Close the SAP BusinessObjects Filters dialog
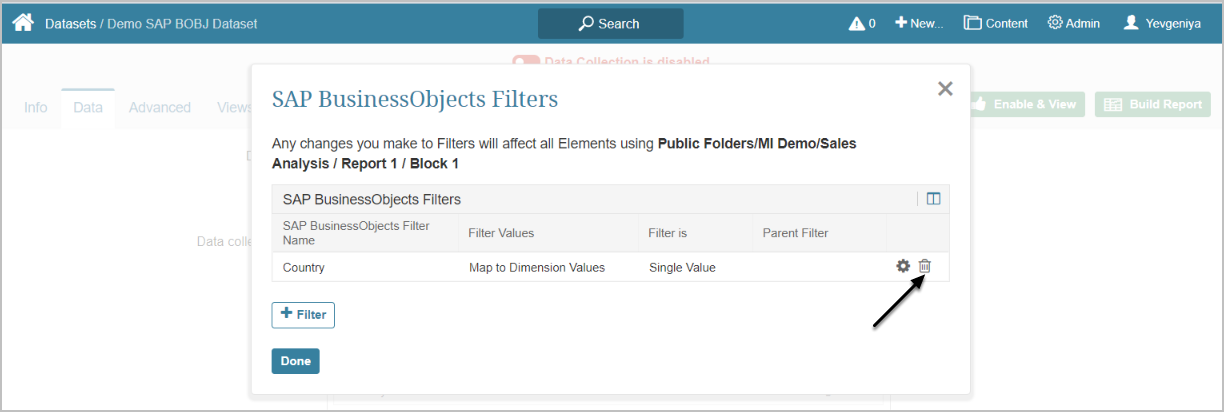Image resolution: width=1224 pixels, height=412 pixels. pyautogui.click(x=945, y=89)
